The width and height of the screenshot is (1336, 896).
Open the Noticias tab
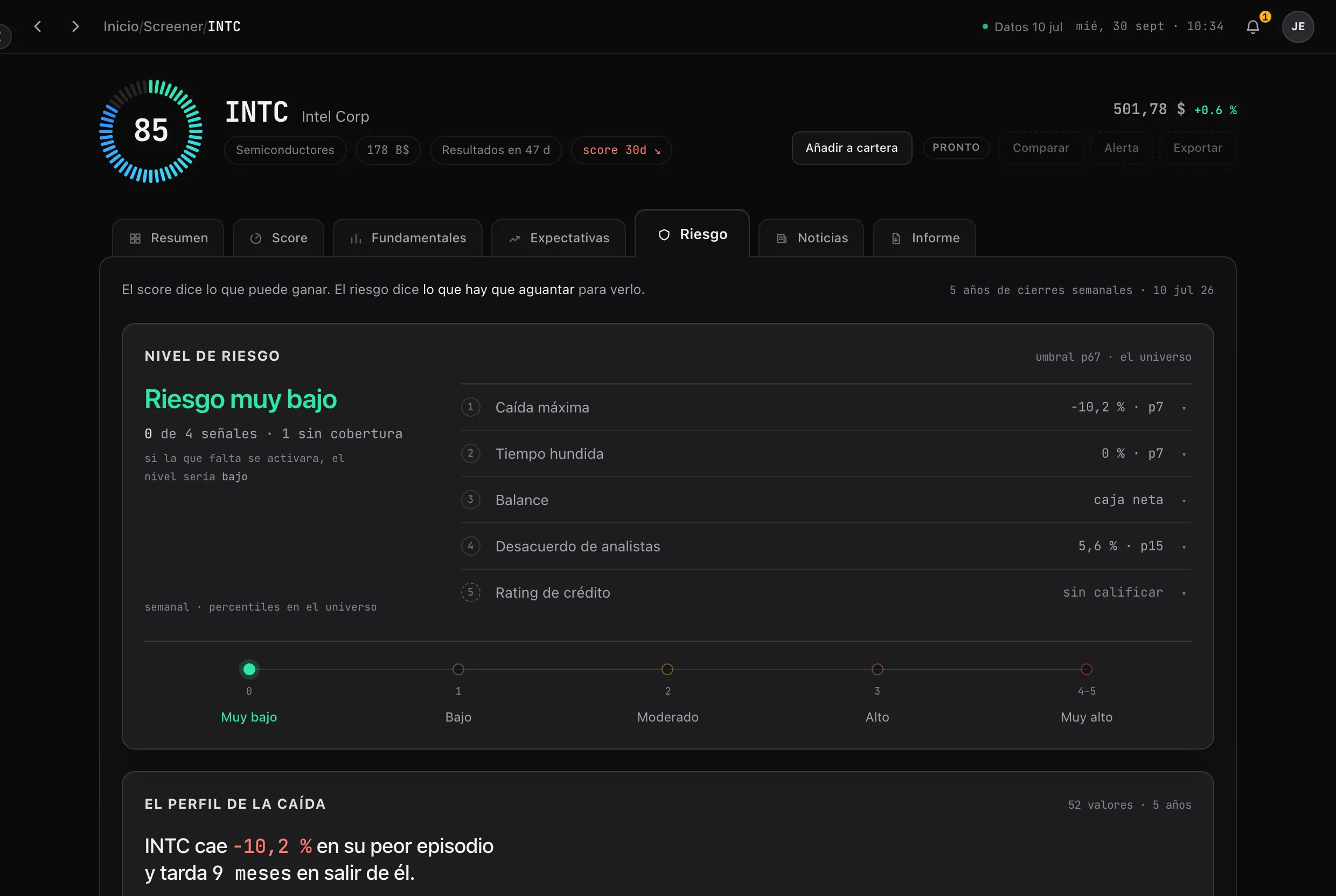click(811, 237)
